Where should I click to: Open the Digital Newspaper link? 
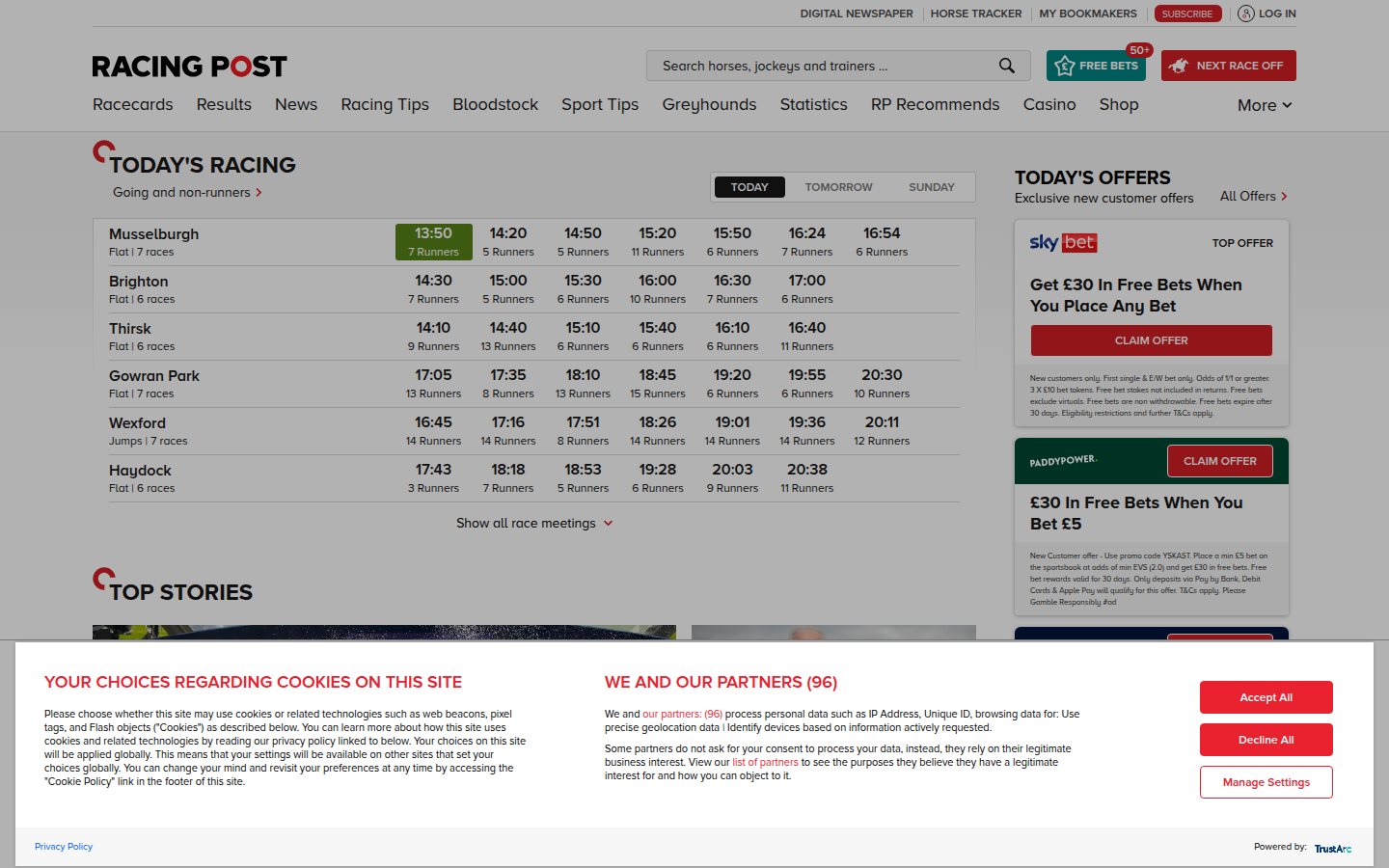click(x=857, y=14)
